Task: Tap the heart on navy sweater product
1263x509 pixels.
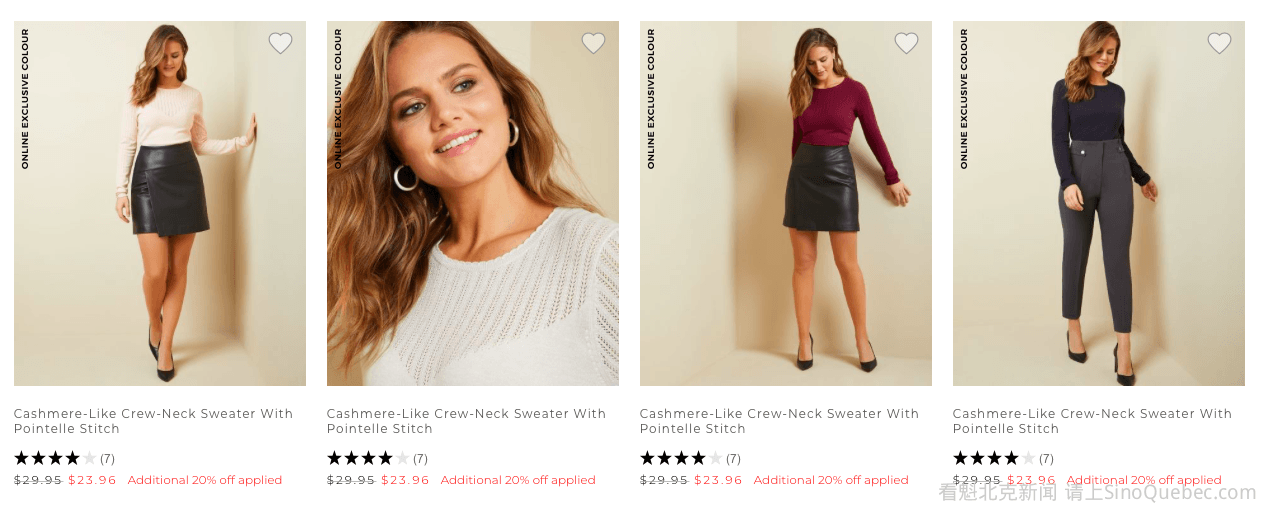Action: (x=1219, y=43)
